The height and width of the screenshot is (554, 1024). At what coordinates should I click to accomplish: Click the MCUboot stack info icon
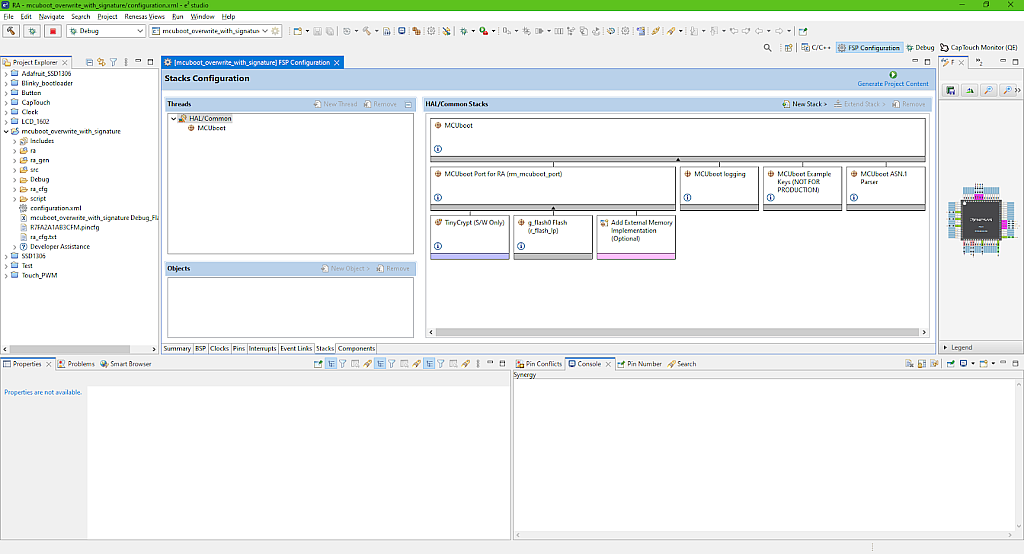[x=438, y=149]
